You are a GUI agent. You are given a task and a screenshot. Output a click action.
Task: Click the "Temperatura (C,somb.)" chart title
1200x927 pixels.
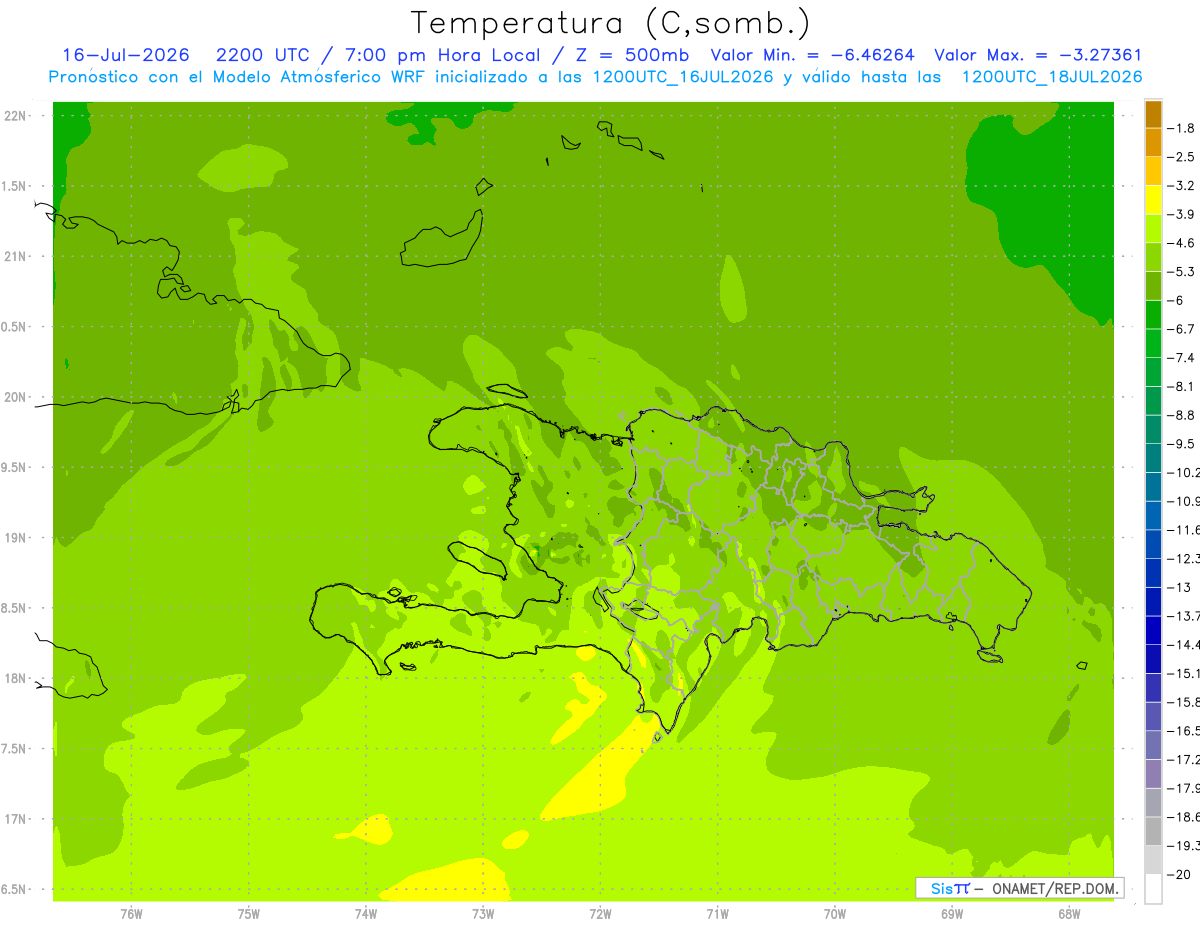(x=611, y=23)
